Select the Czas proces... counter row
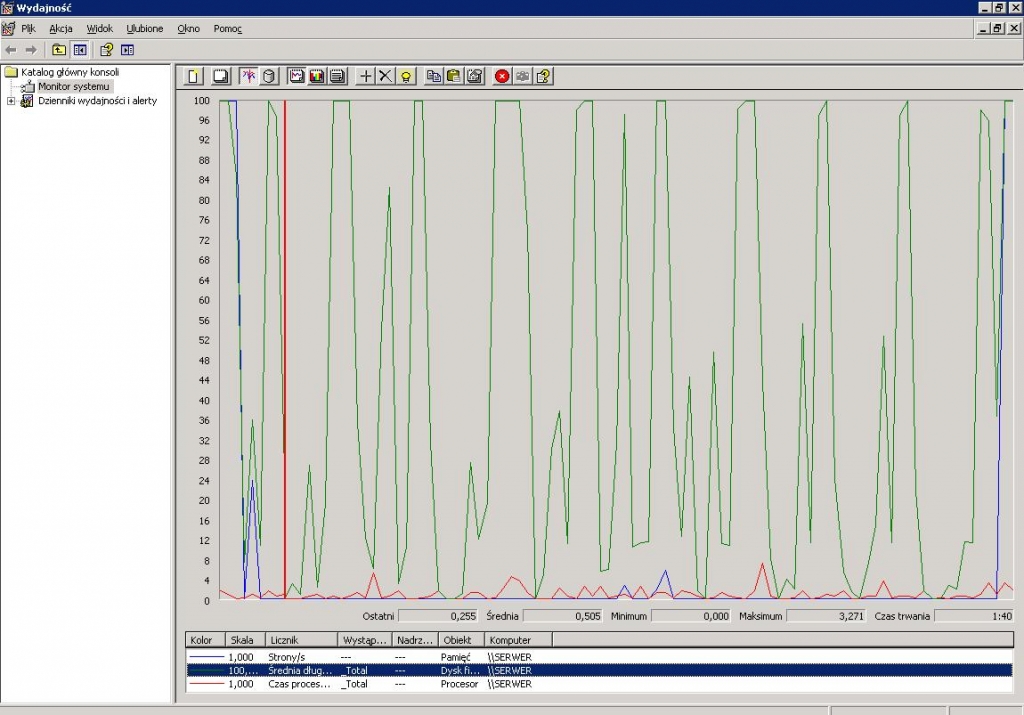Viewport: 1024px width, 715px height. (x=600, y=684)
